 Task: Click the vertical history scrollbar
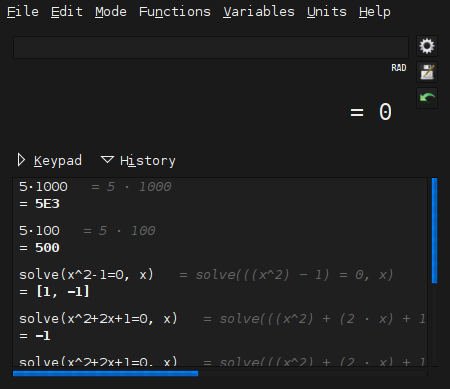pos(434,231)
